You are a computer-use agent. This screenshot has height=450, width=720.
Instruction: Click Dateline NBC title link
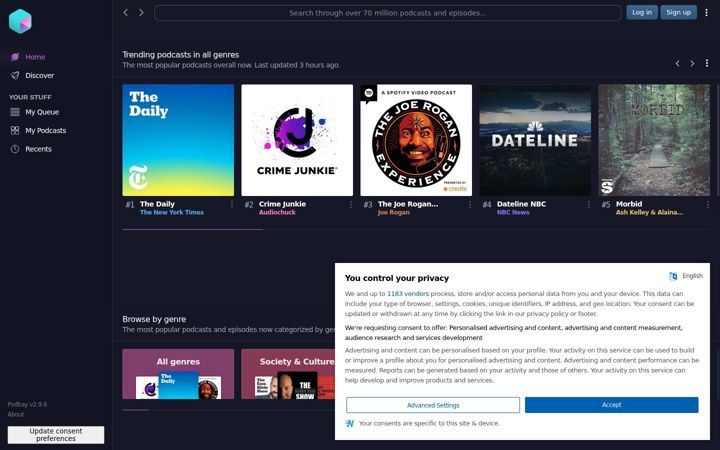click(x=521, y=204)
